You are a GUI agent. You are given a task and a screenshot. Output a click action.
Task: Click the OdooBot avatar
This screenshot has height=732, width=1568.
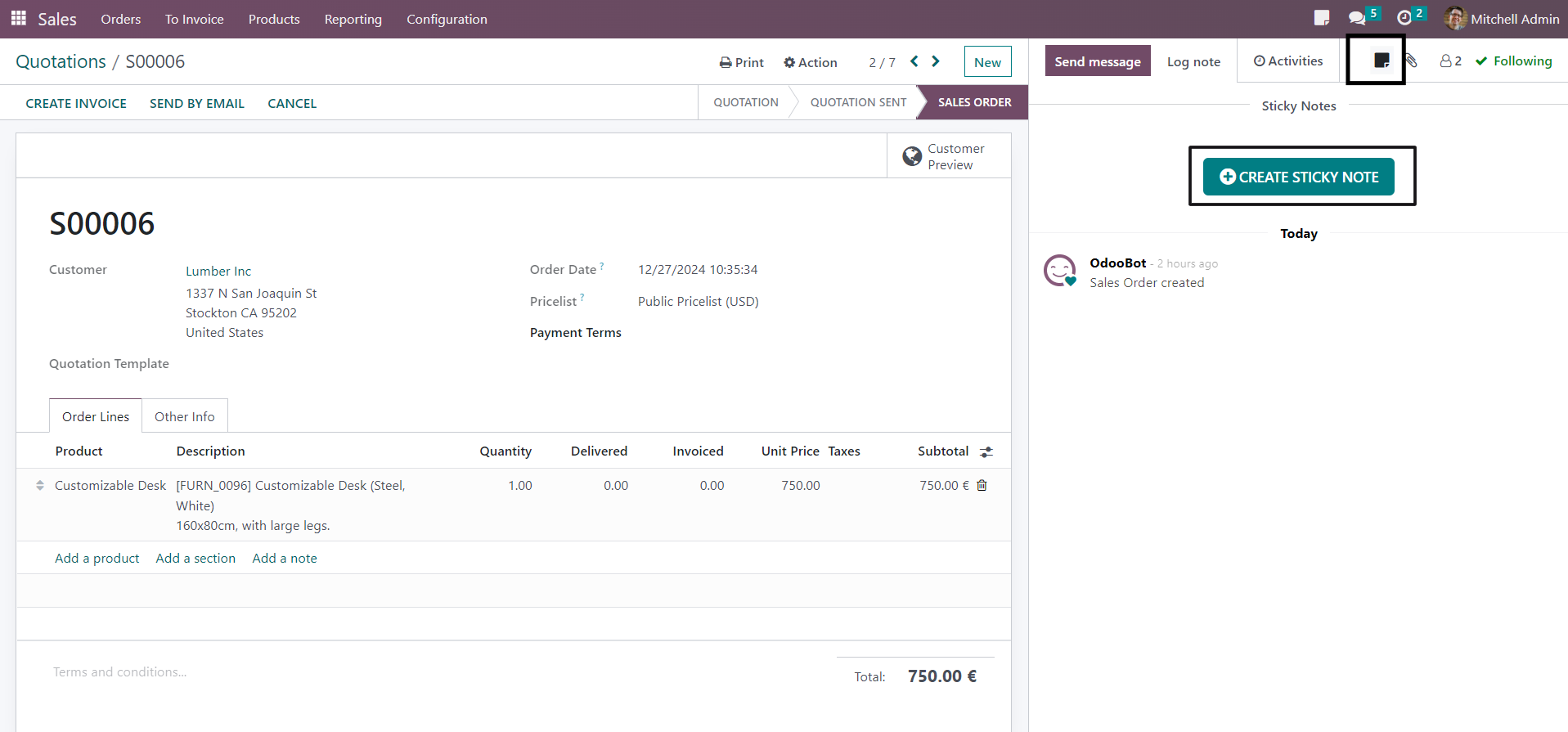1060,270
